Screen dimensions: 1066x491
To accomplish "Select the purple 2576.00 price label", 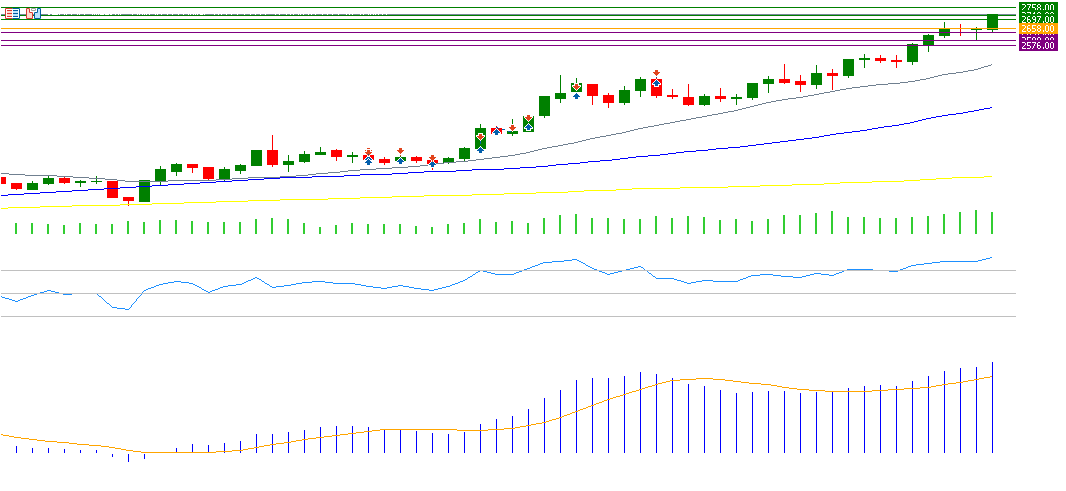I will (1037, 46).
